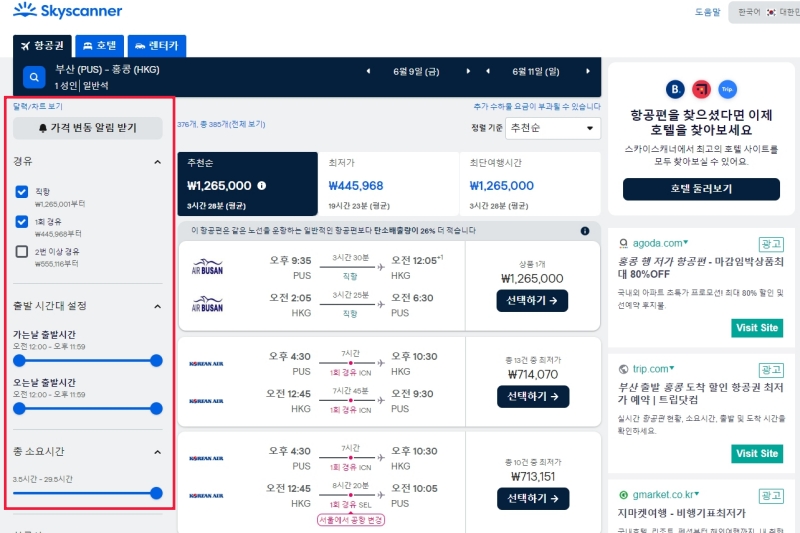Open the language and country selector
This screenshot has width=800, height=533.
(765, 12)
